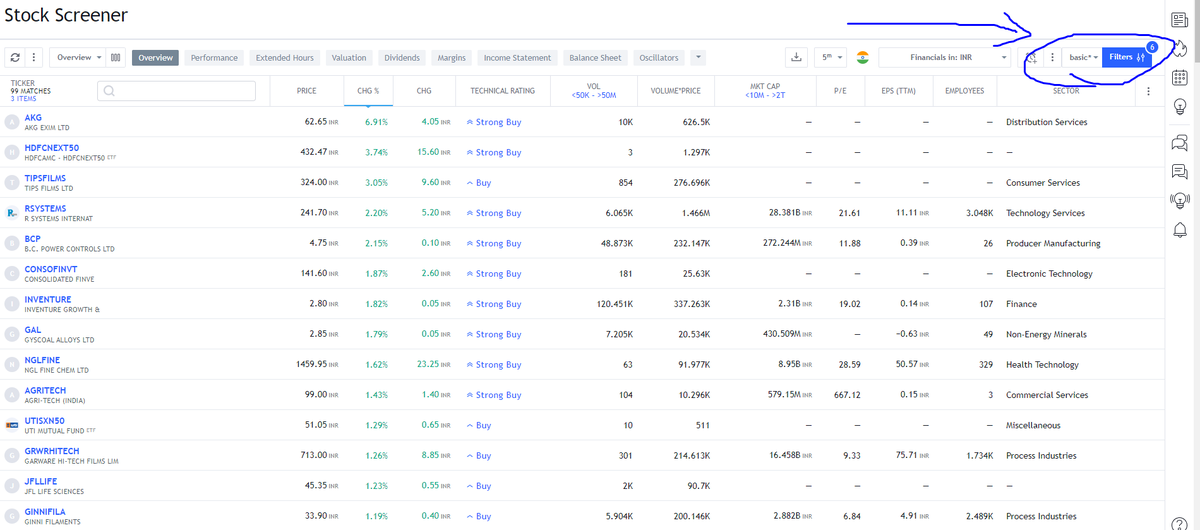Screen dimensions: 1200x530
Task: Sort by the P/E column header
Action: coord(839,91)
